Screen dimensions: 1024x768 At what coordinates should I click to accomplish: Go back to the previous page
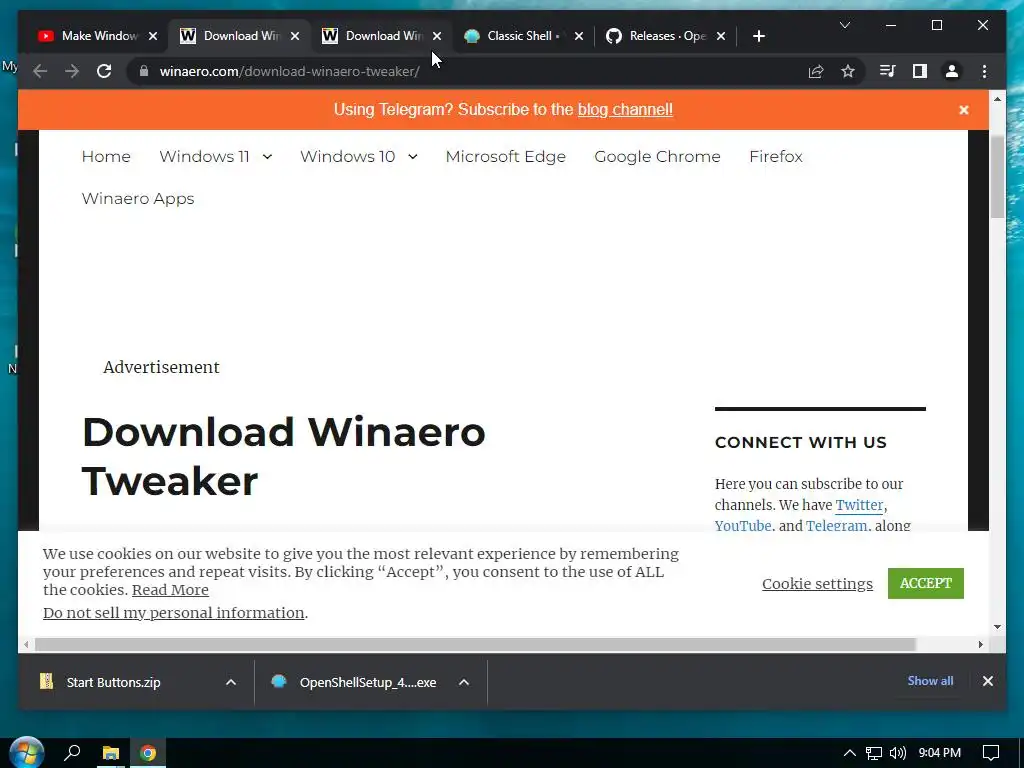point(40,71)
